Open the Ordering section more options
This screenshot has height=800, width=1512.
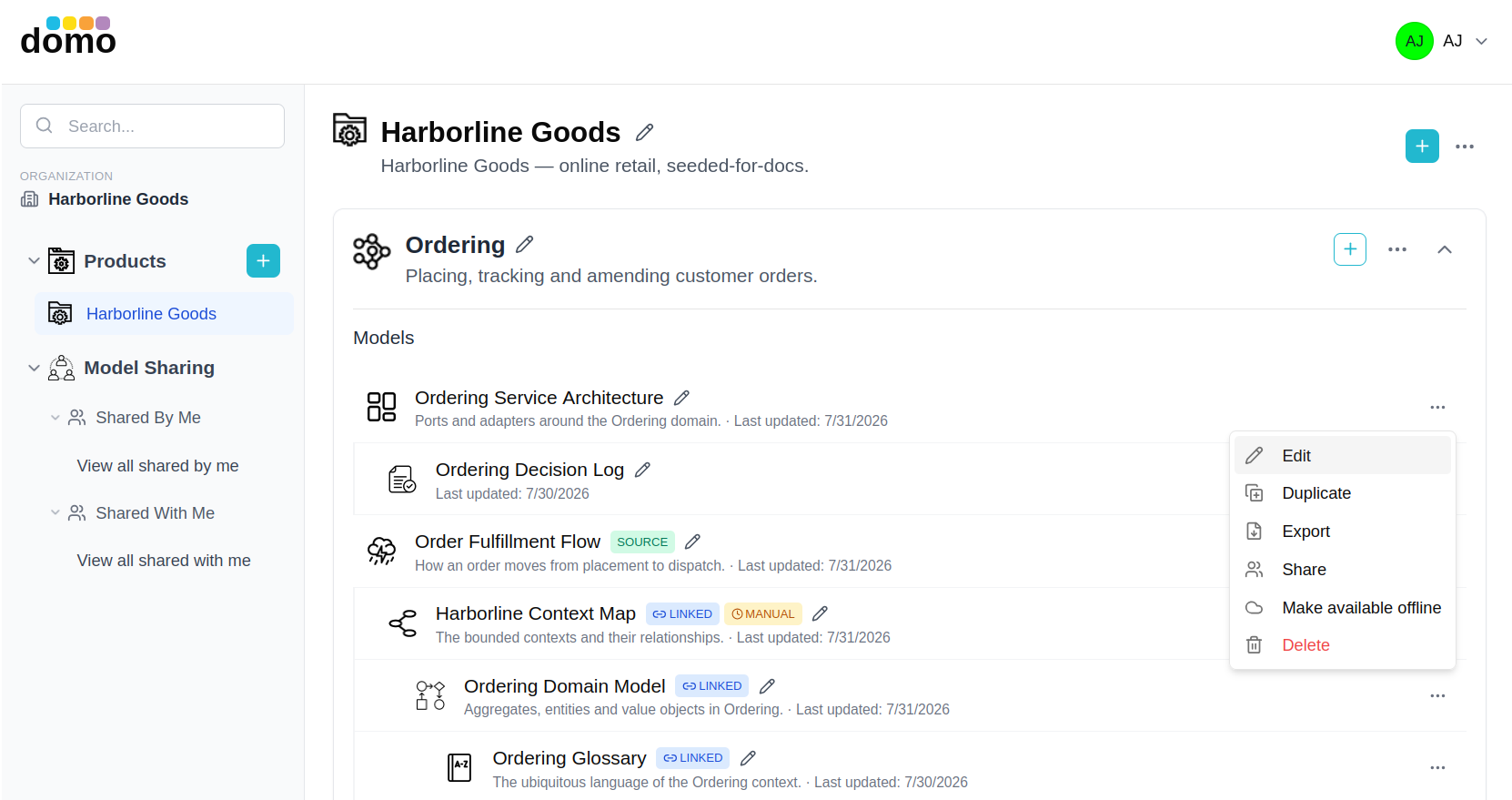1397,249
